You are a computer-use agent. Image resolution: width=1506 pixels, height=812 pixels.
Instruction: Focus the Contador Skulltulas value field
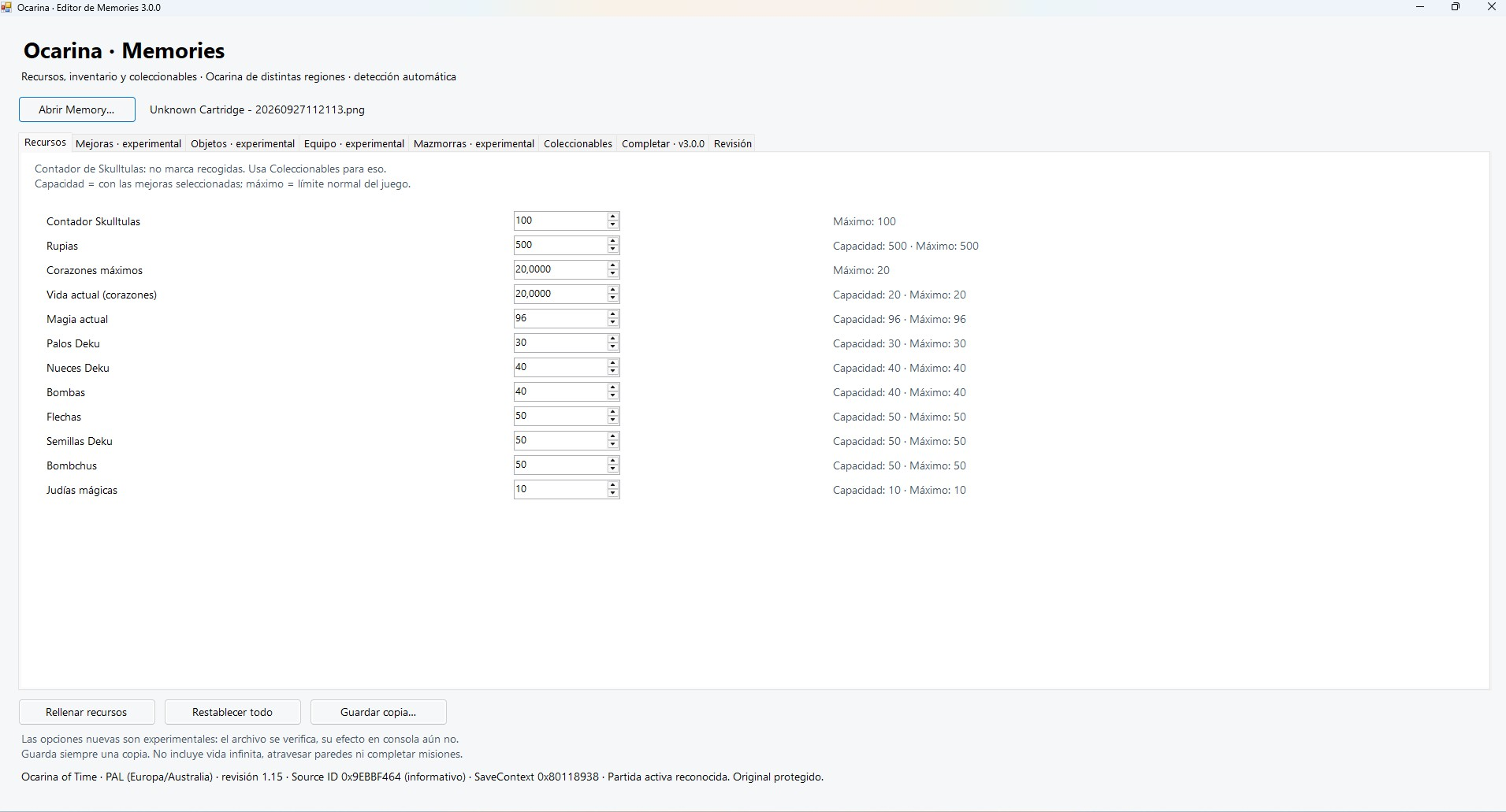[x=560, y=221]
